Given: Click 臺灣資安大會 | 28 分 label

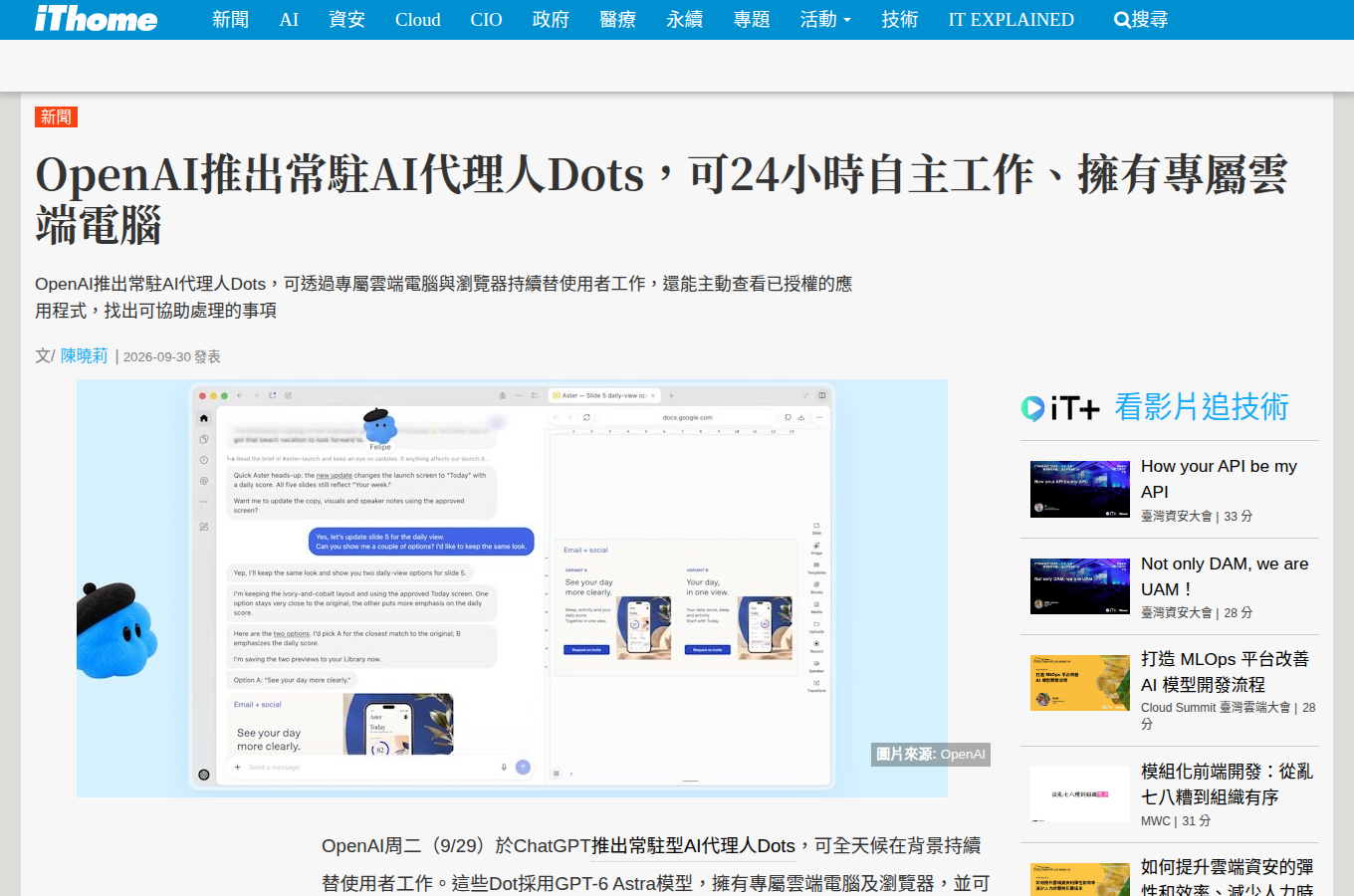Looking at the screenshot, I should tap(1197, 612).
